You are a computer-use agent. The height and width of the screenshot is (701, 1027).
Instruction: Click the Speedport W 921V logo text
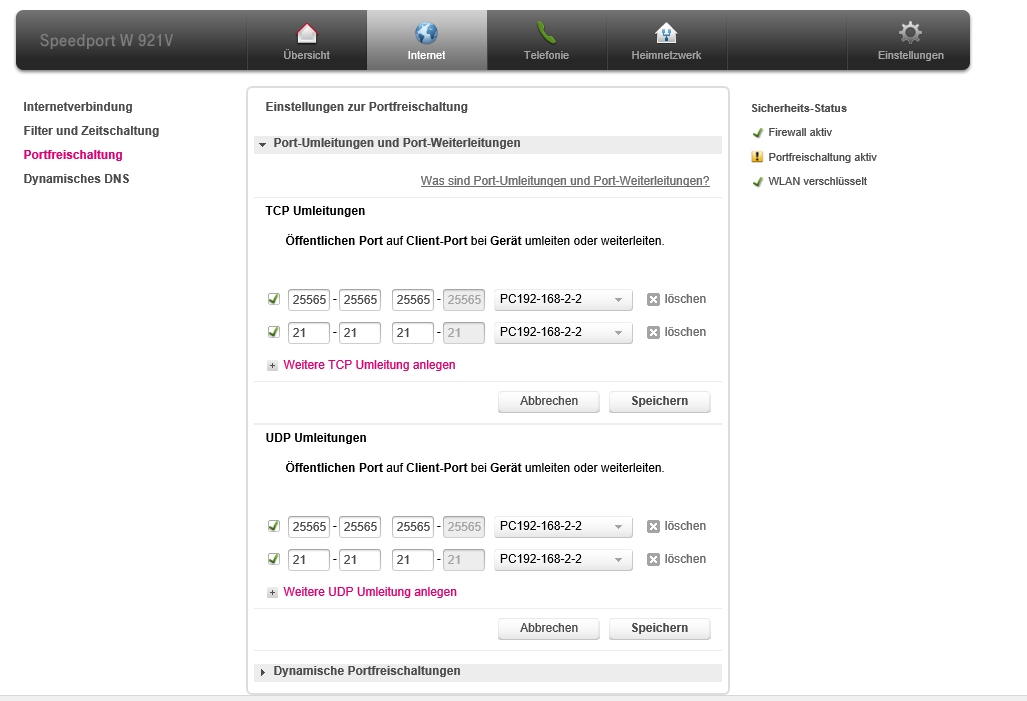click(106, 41)
